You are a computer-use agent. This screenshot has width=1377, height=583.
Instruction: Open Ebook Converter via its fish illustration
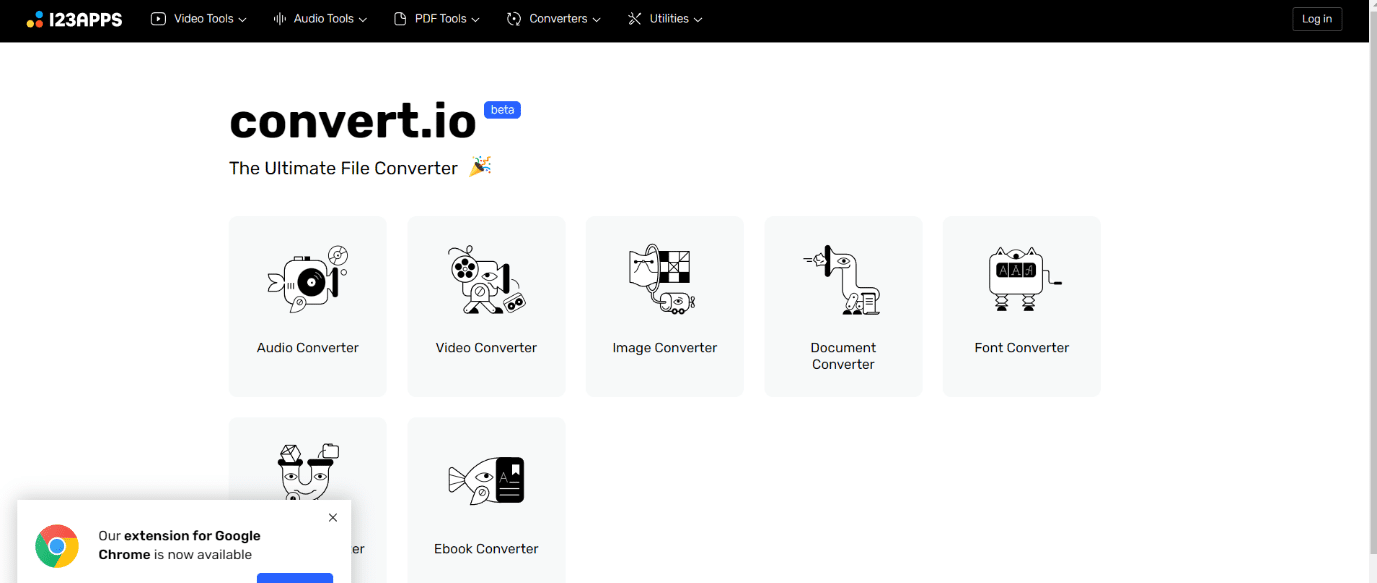coord(486,480)
